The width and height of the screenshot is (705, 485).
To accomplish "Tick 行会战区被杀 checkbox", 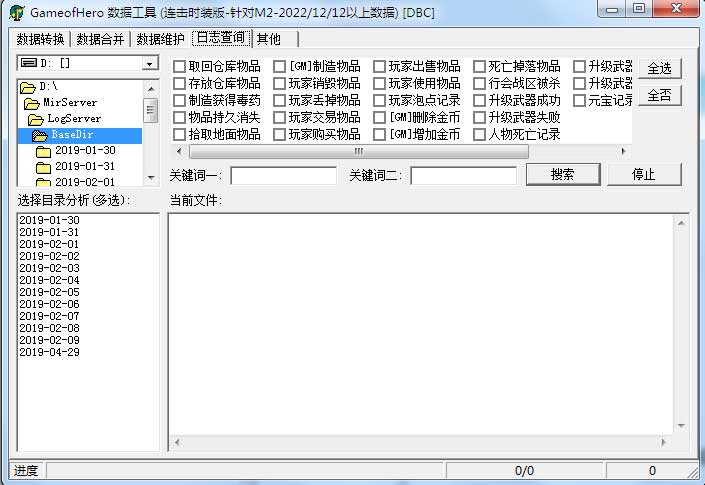I will [x=480, y=84].
